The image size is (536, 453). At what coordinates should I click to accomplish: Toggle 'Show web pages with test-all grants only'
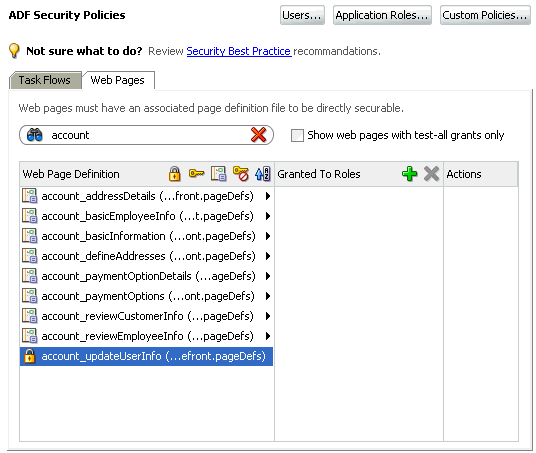(x=297, y=135)
